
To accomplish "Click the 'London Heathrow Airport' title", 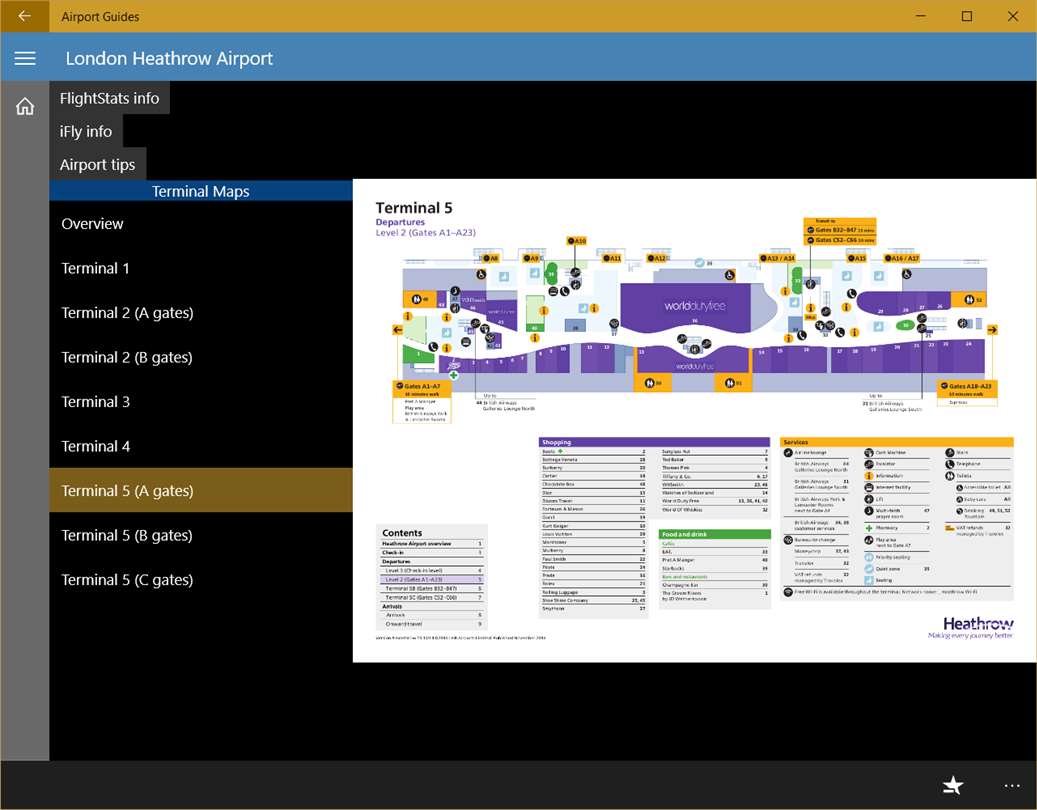I will click(169, 58).
